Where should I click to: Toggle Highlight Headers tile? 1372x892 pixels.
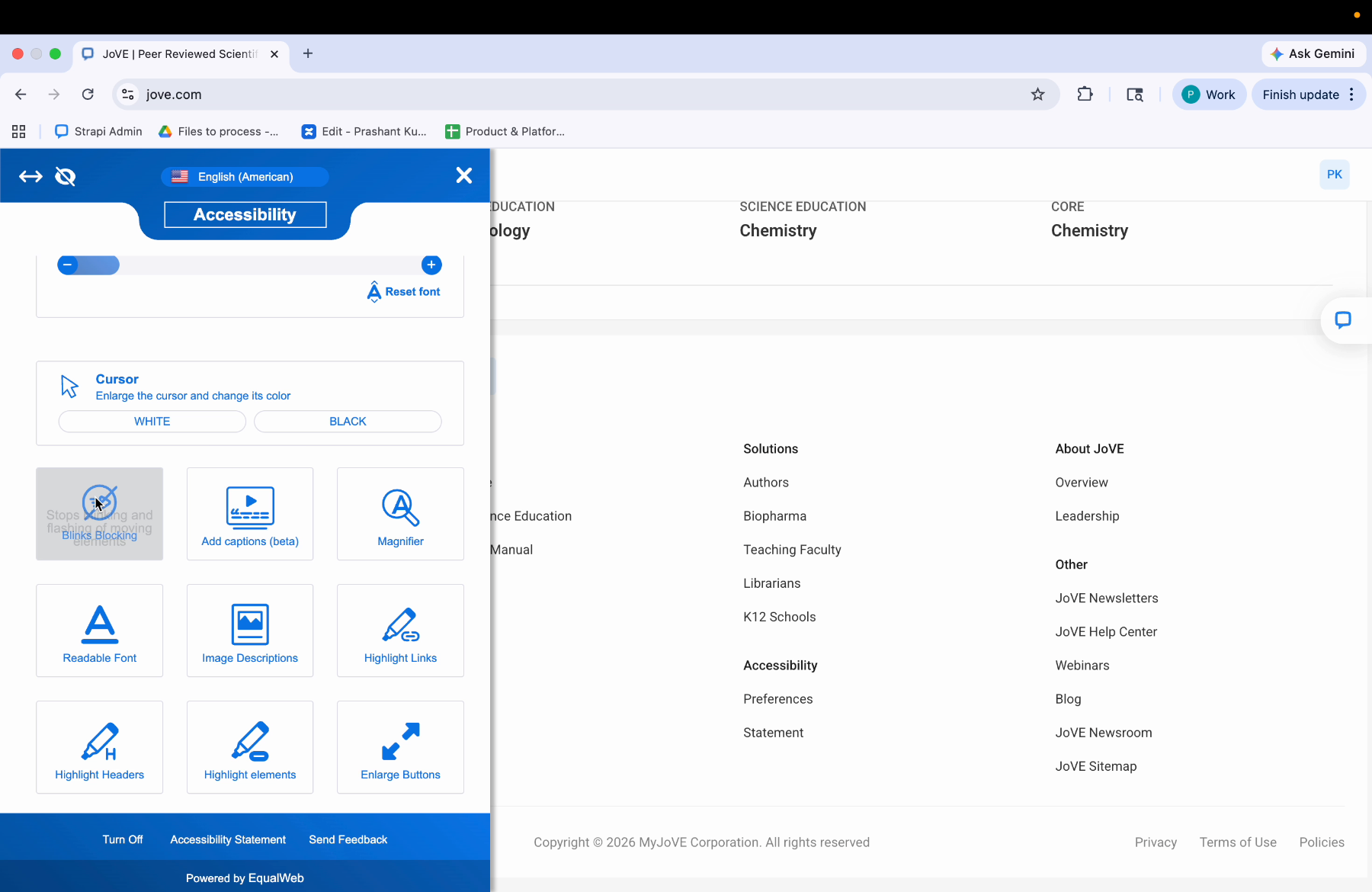pyautogui.click(x=99, y=747)
